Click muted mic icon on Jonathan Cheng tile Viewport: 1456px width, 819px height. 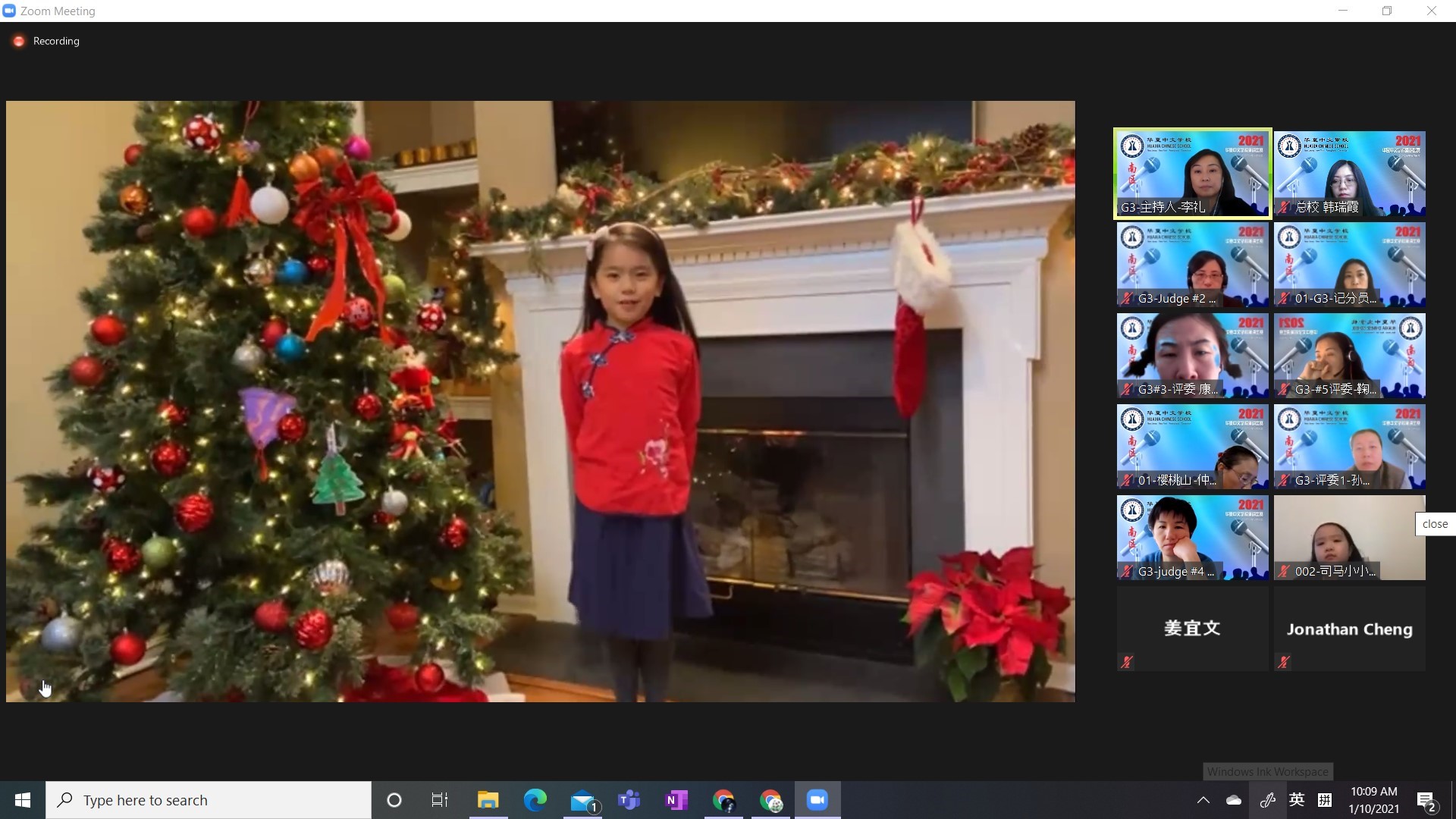click(x=1284, y=662)
